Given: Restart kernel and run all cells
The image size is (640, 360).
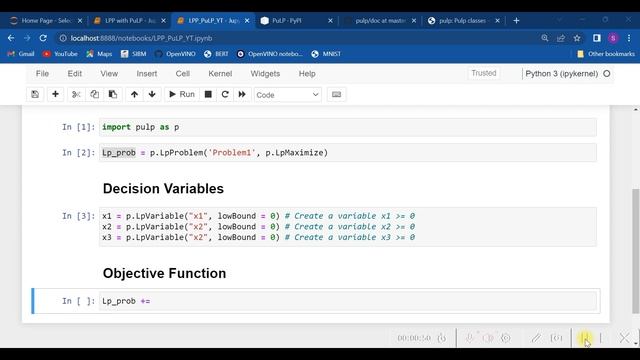Looking at the screenshot, I should click(x=242, y=95).
